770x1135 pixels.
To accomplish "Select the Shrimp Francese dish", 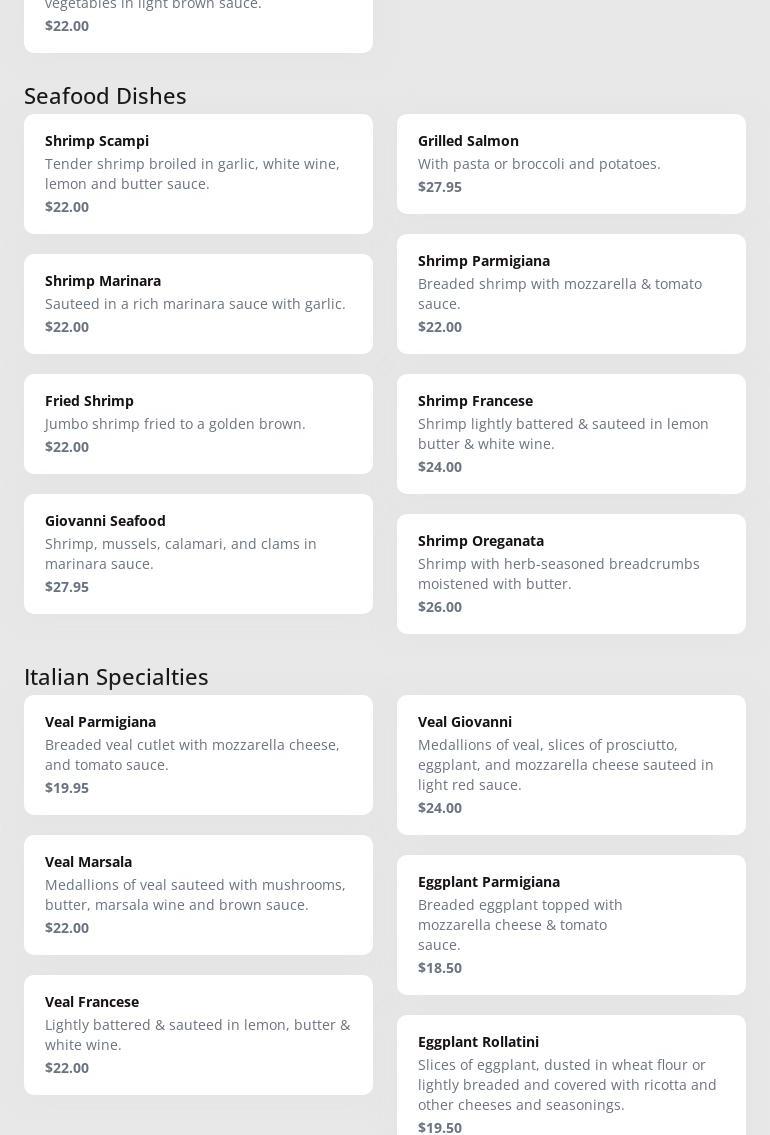I will [571, 433].
